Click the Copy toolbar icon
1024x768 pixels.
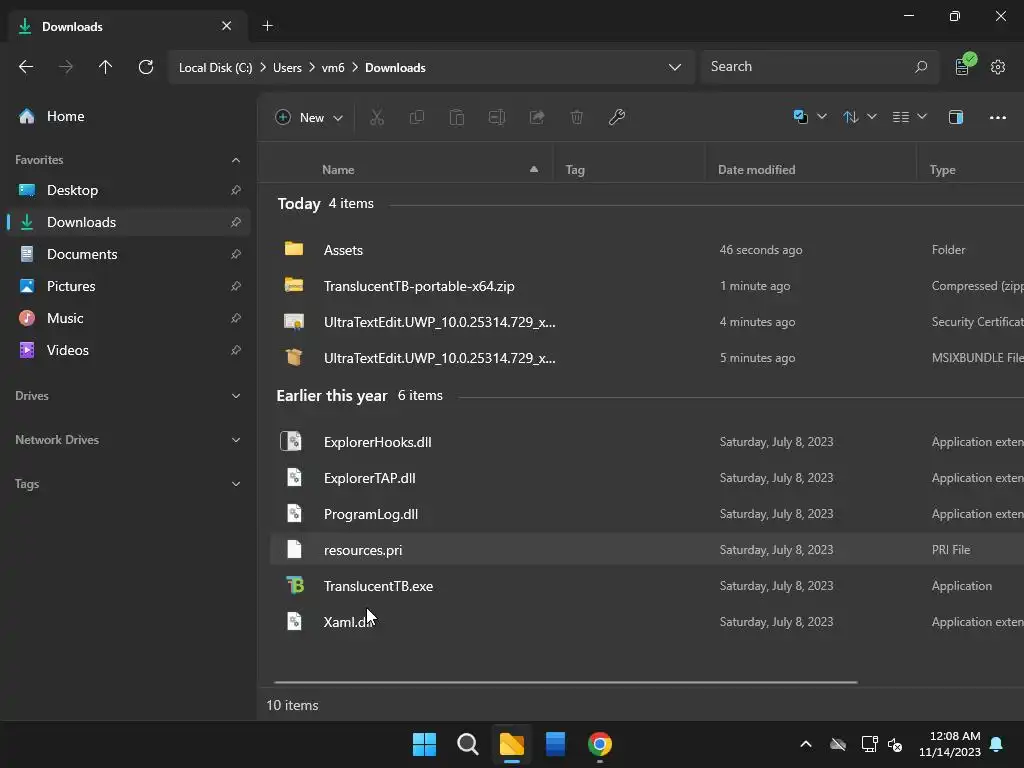pos(417,117)
